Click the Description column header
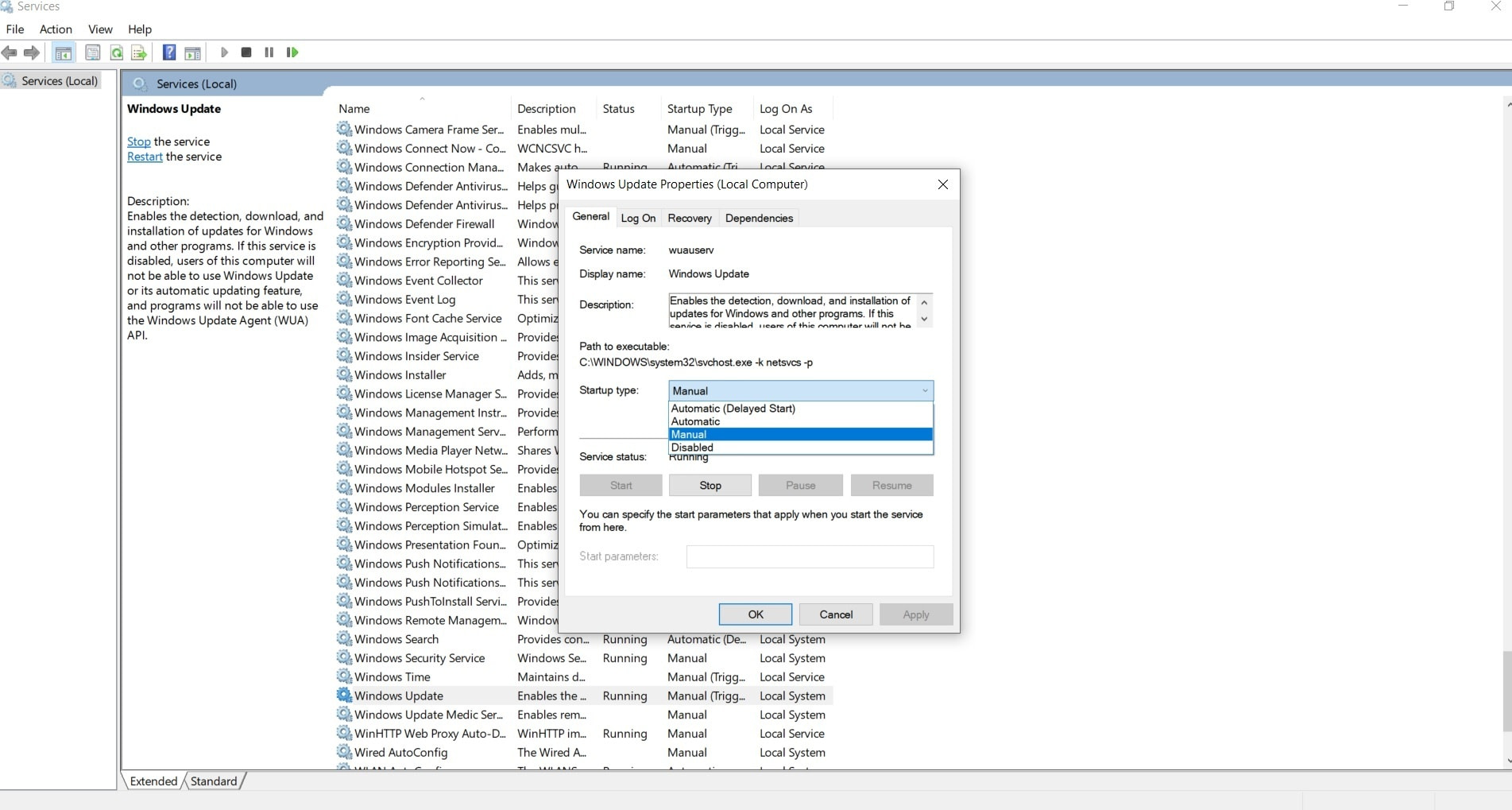 coord(553,109)
